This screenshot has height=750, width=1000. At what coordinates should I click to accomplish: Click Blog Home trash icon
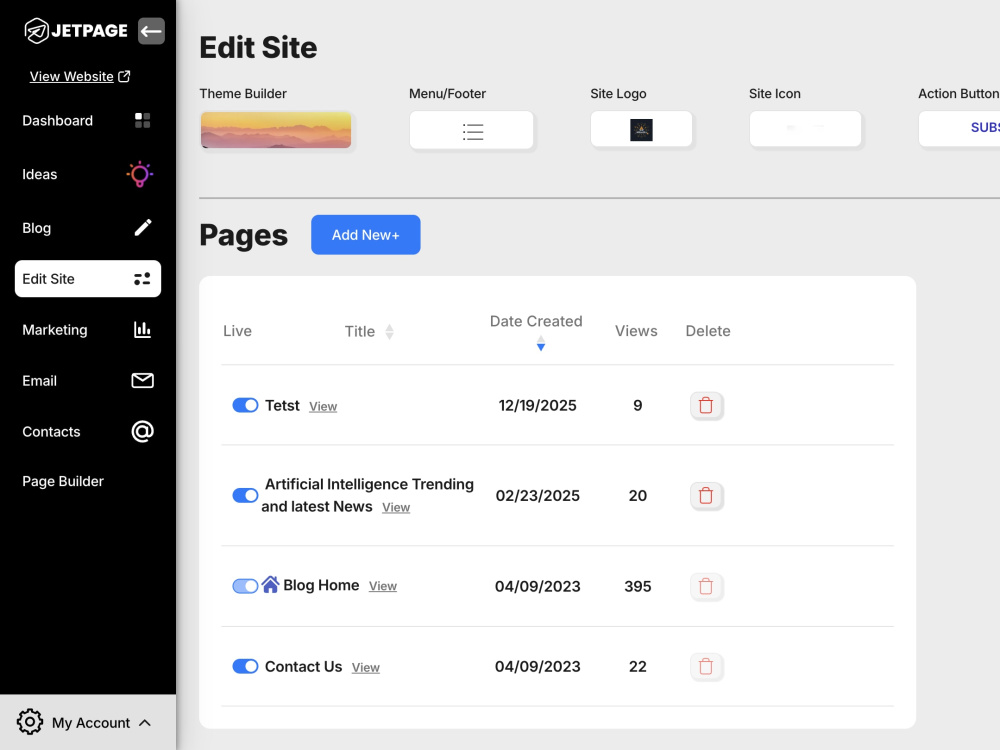(x=706, y=586)
